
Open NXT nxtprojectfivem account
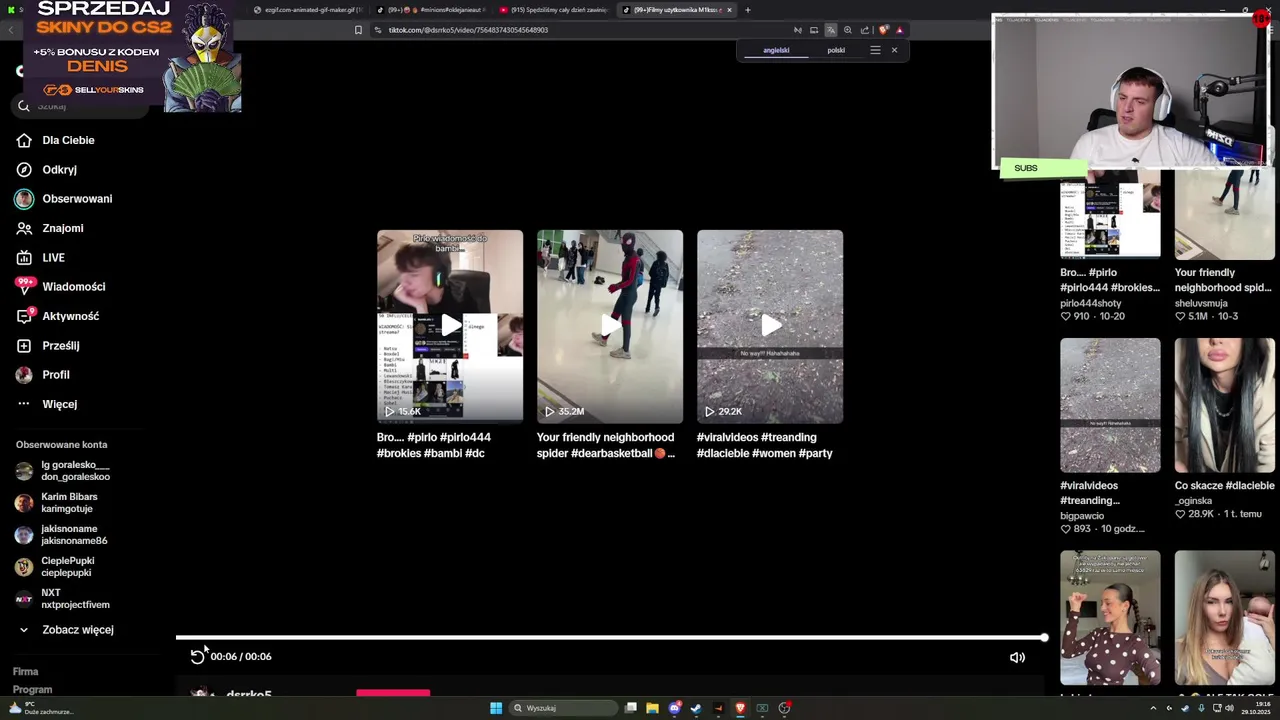pos(63,599)
